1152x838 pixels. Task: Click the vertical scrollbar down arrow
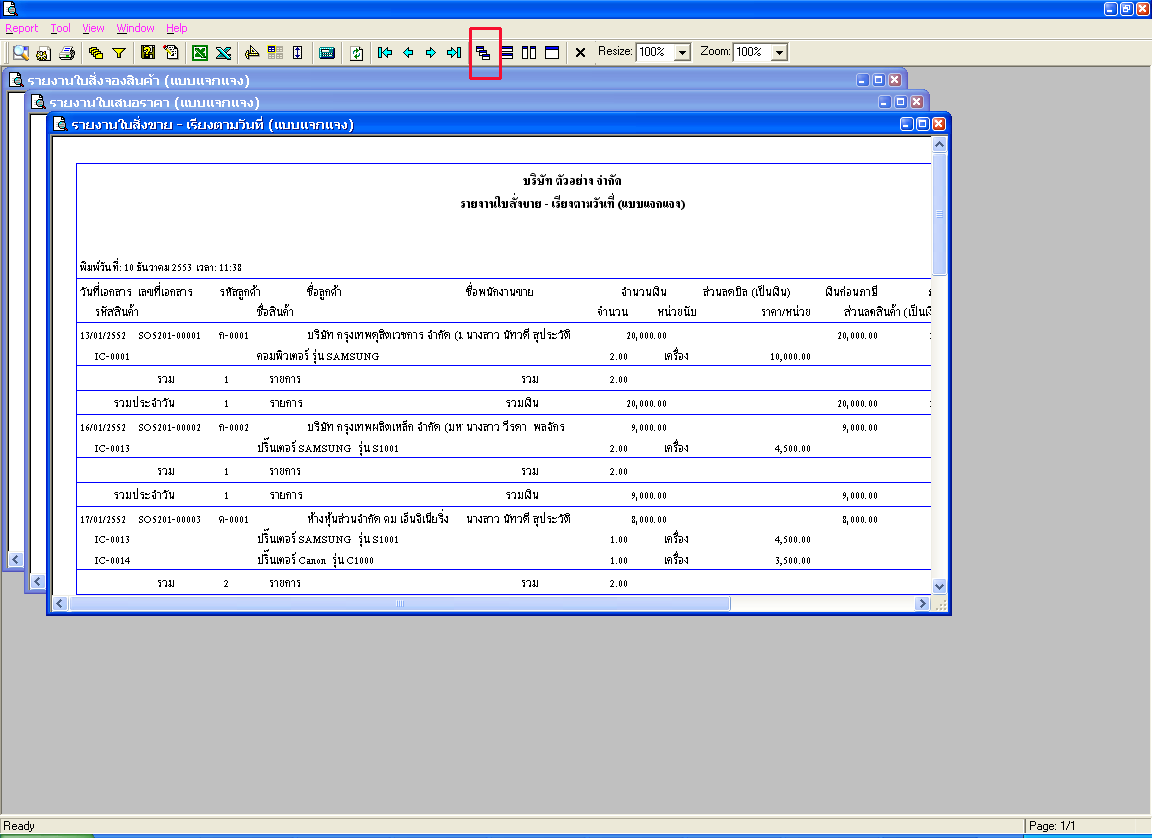pyautogui.click(x=940, y=586)
